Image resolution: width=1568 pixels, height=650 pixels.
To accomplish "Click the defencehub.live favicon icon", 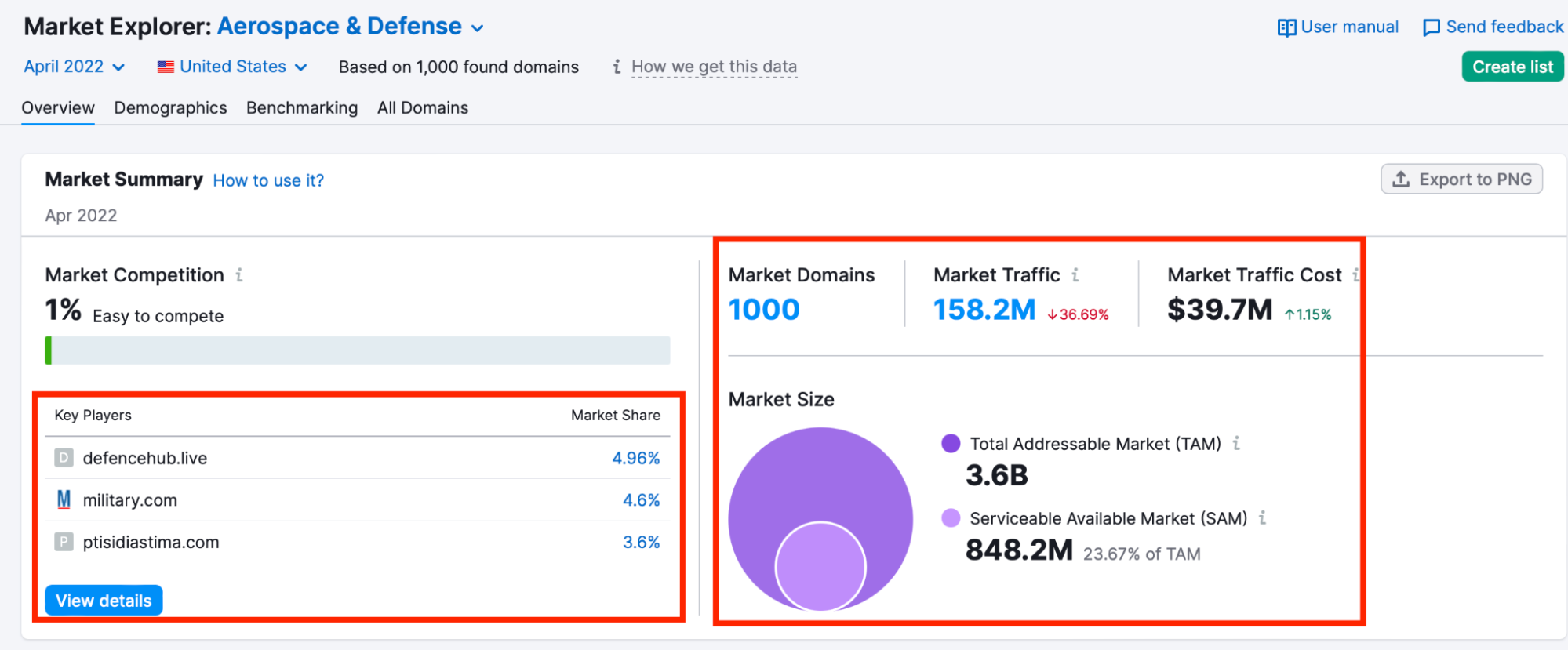I will pos(64,458).
